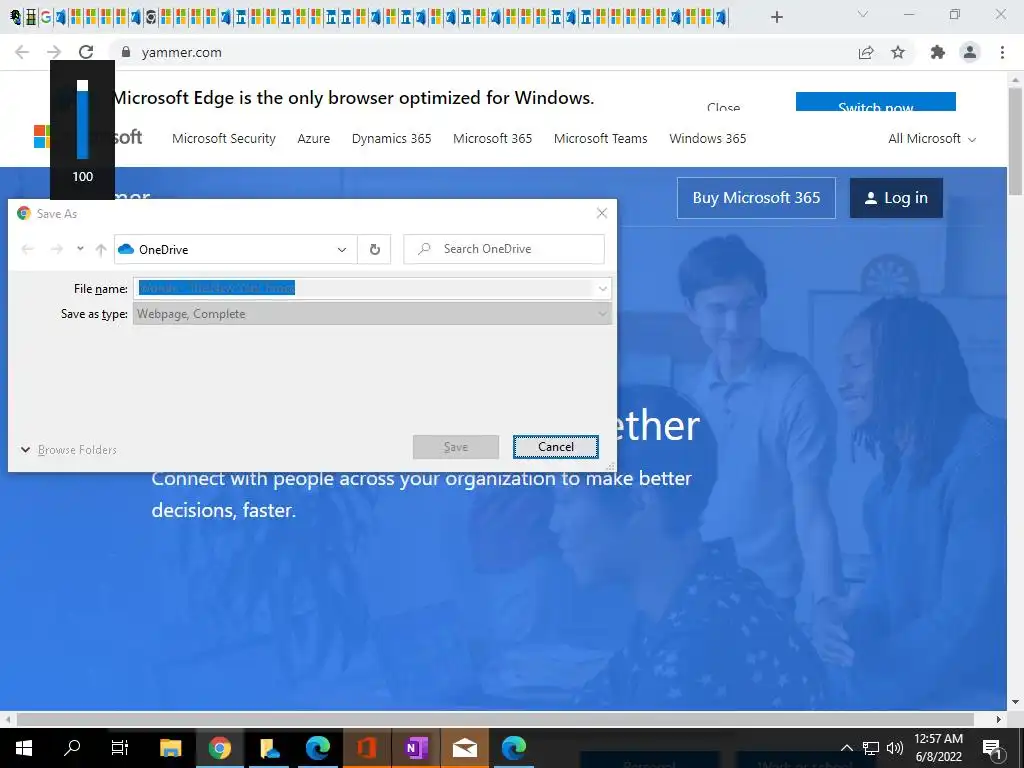1024x768 pixels.
Task: Open Task View on taskbar
Action: (120, 748)
